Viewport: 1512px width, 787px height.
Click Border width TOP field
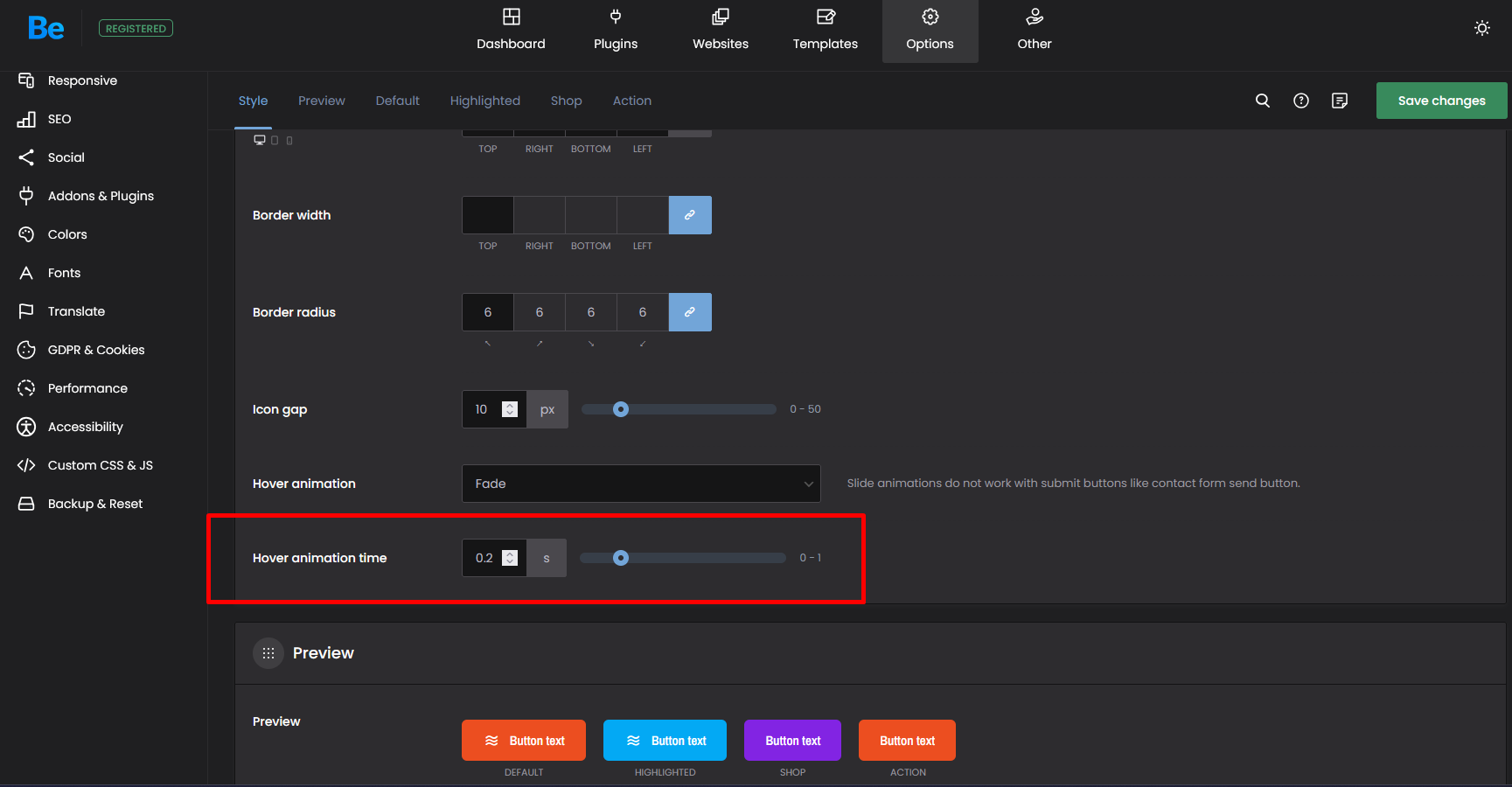click(x=488, y=215)
